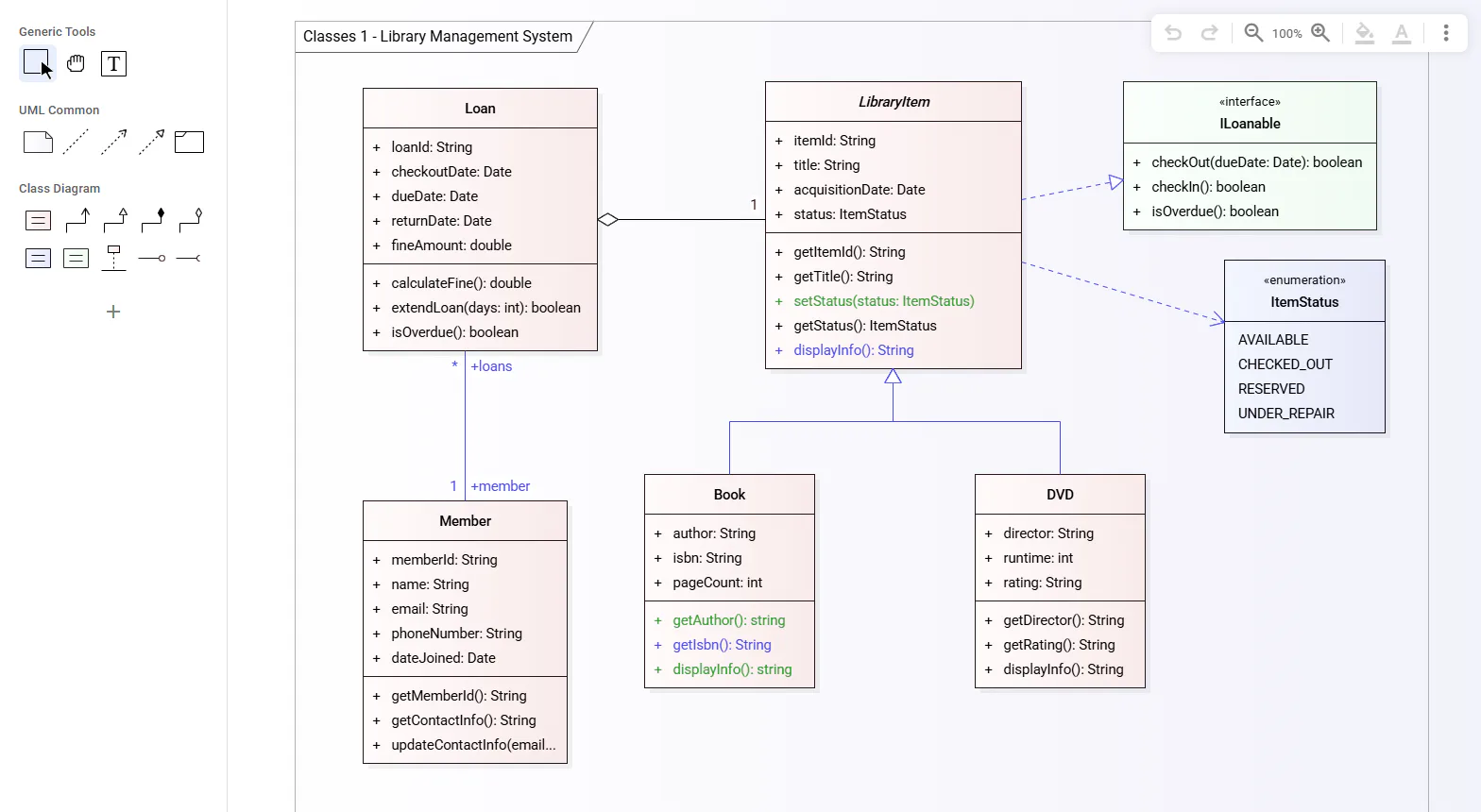
Task: Pick the package frame shape
Action: 189,143
